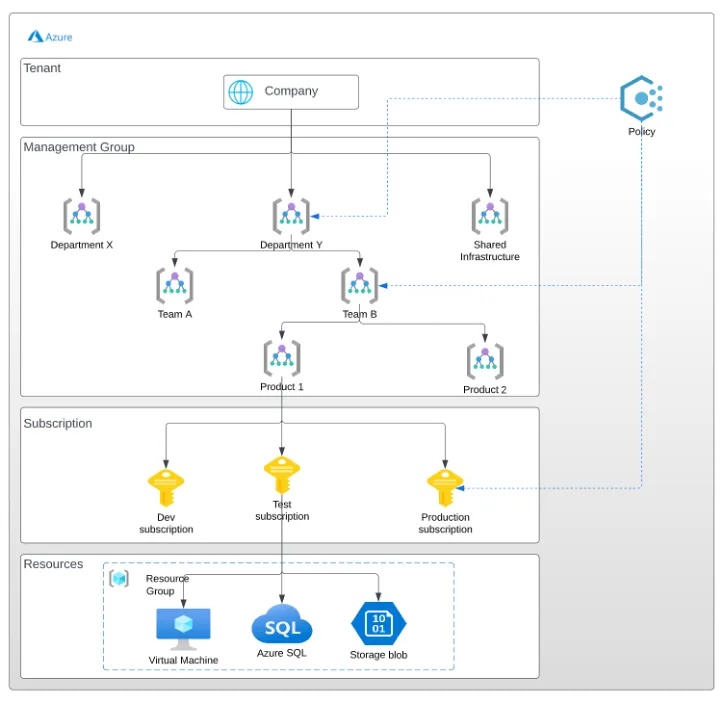The width and height of the screenshot is (724, 704).
Task: Click the Production subscription key icon
Action: [445, 488]
